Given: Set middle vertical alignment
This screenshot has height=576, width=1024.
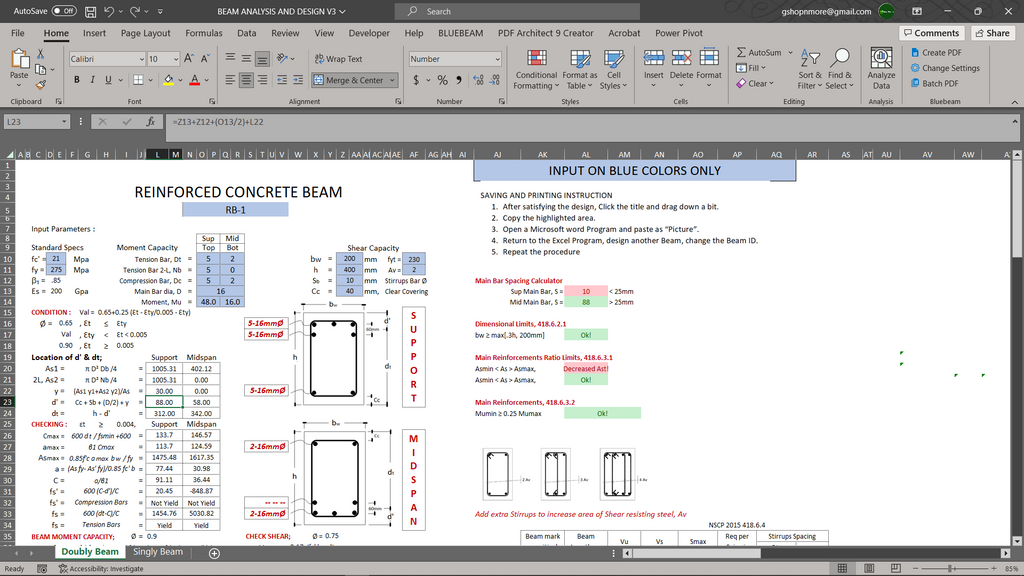Looking at the screenshot, I should coord(246,59).
